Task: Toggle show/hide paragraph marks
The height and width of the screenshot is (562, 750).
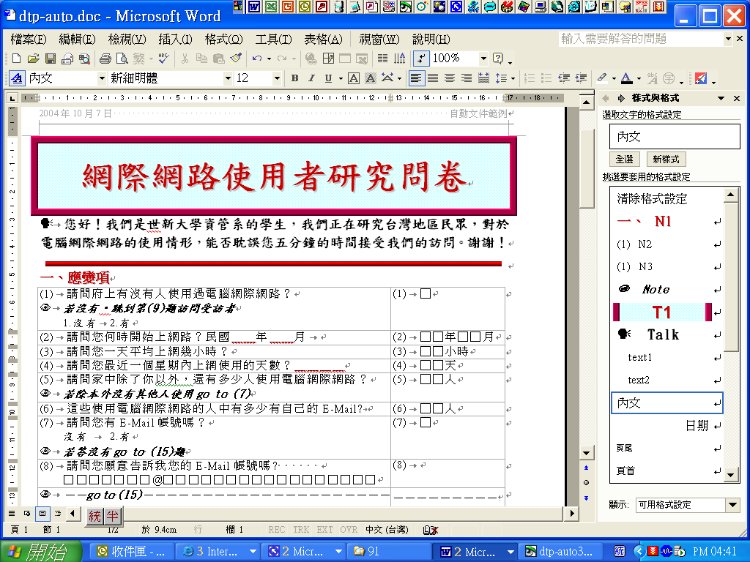Action: [420, 58]
